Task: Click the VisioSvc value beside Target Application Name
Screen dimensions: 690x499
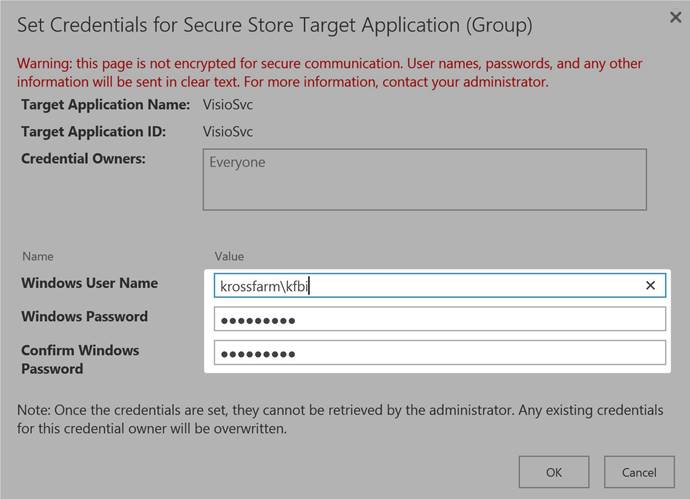Action: (x=229, y=104)
